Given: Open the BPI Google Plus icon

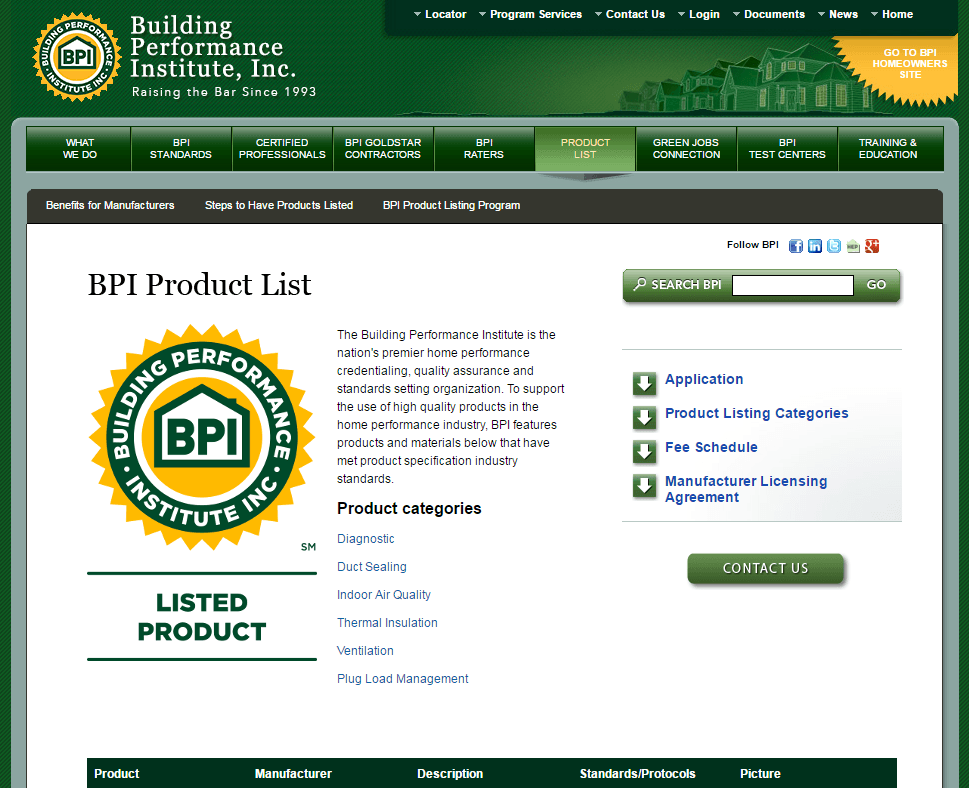Looking at the screenshot, I should pyautogui.click(x=872, y=246).
